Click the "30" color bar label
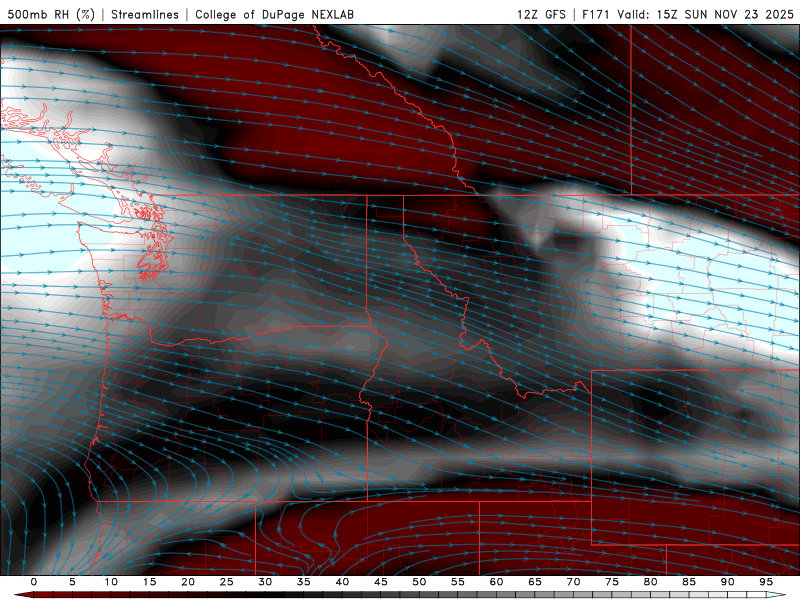The image size is (800, 600). pyautogui.click(x=265, y=582)
